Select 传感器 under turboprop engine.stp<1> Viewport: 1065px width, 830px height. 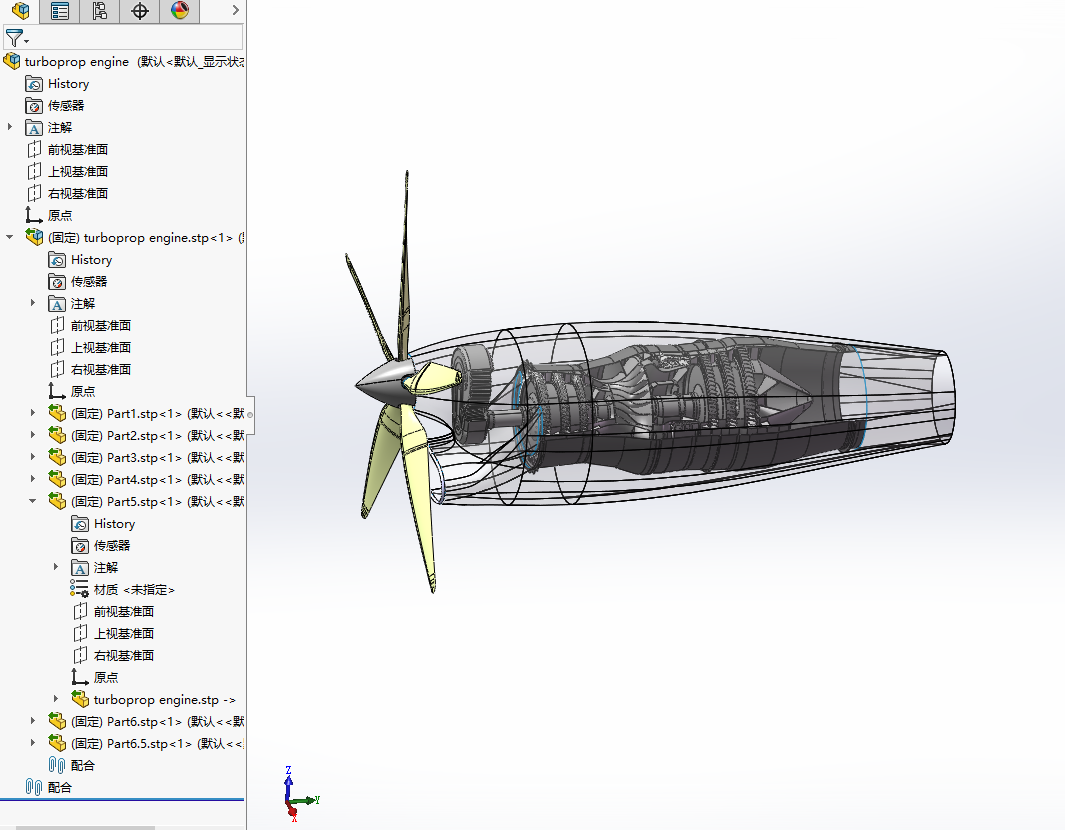point(78,282)
